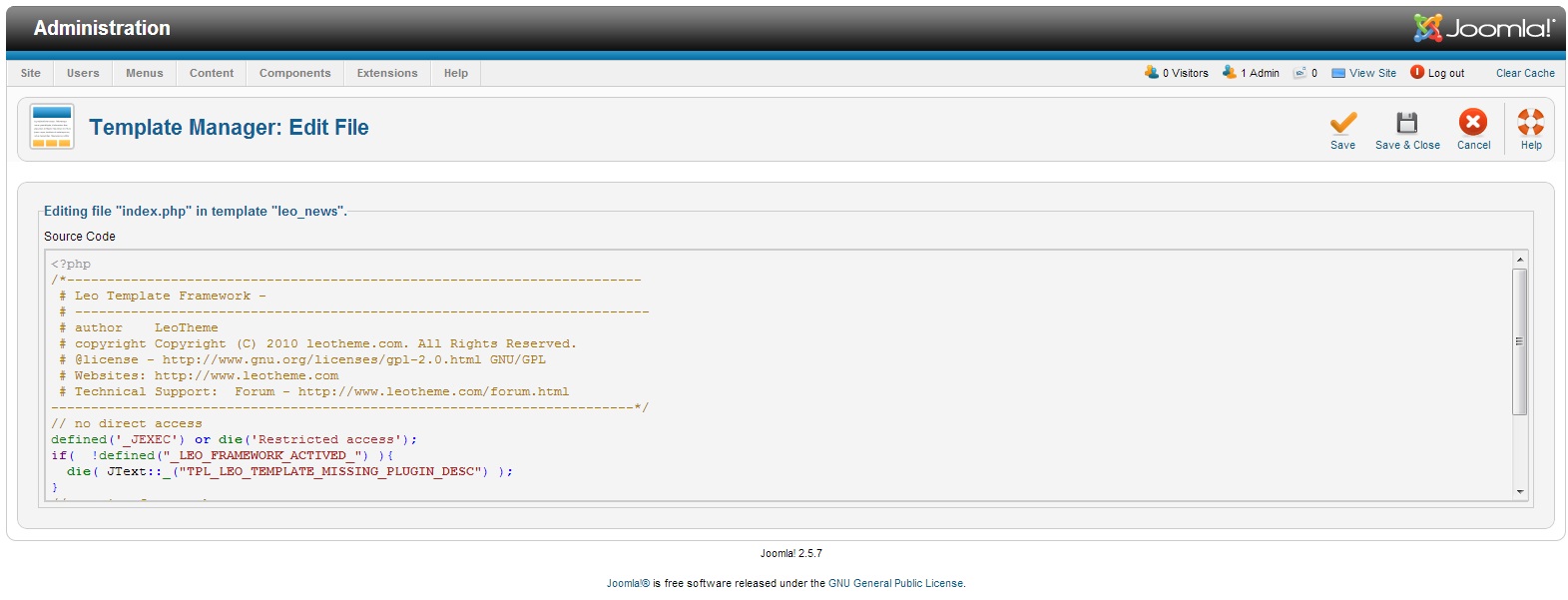Open the Extensions menu
The height and width of the screenshot is (600, 1568).
click(x=387, y=73)
